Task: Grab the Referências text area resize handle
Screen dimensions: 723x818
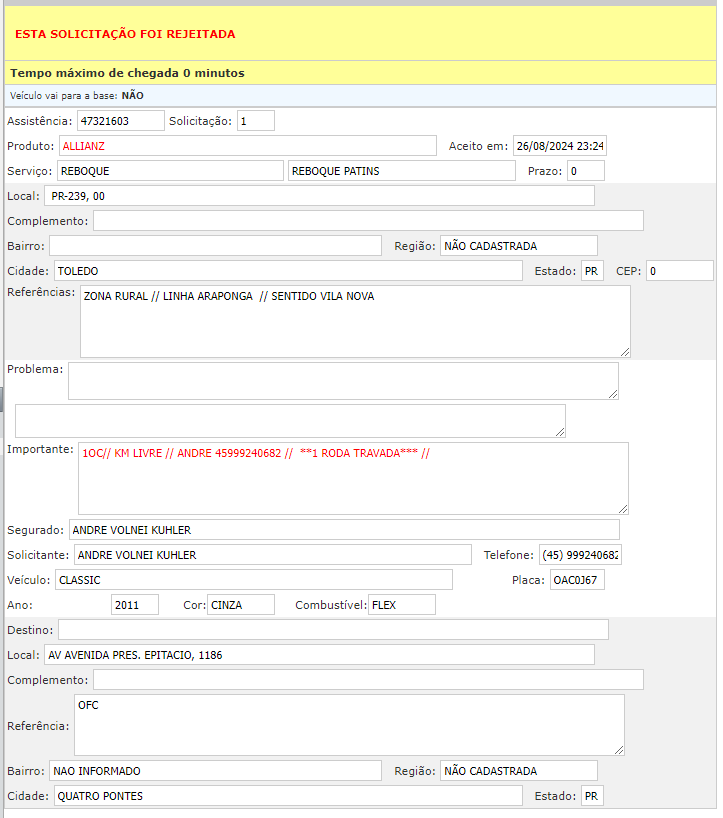Action: pos(625,352)
